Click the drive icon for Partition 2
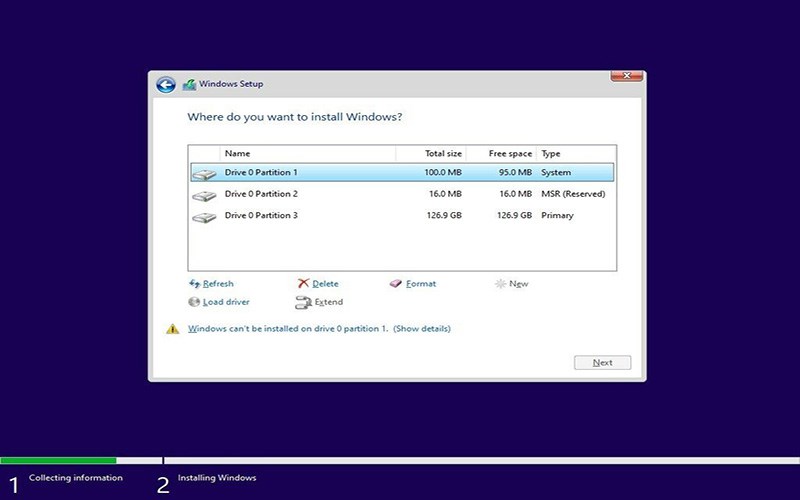This screenshot has height=500, width=800. point(204,196)
